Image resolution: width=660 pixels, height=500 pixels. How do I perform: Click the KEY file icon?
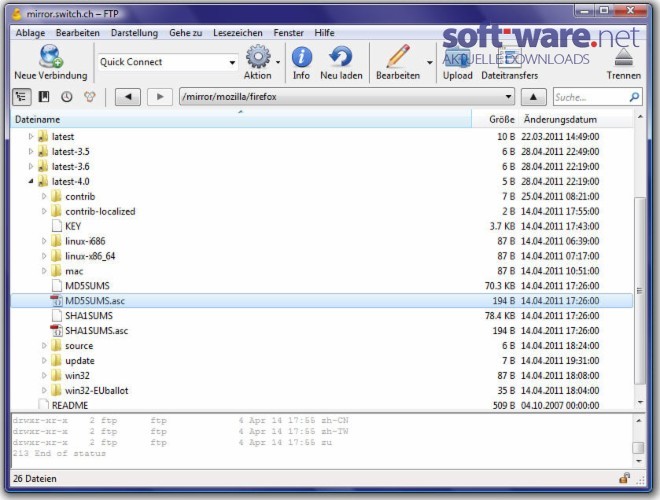pyautogui.click(x=57, y=226)
